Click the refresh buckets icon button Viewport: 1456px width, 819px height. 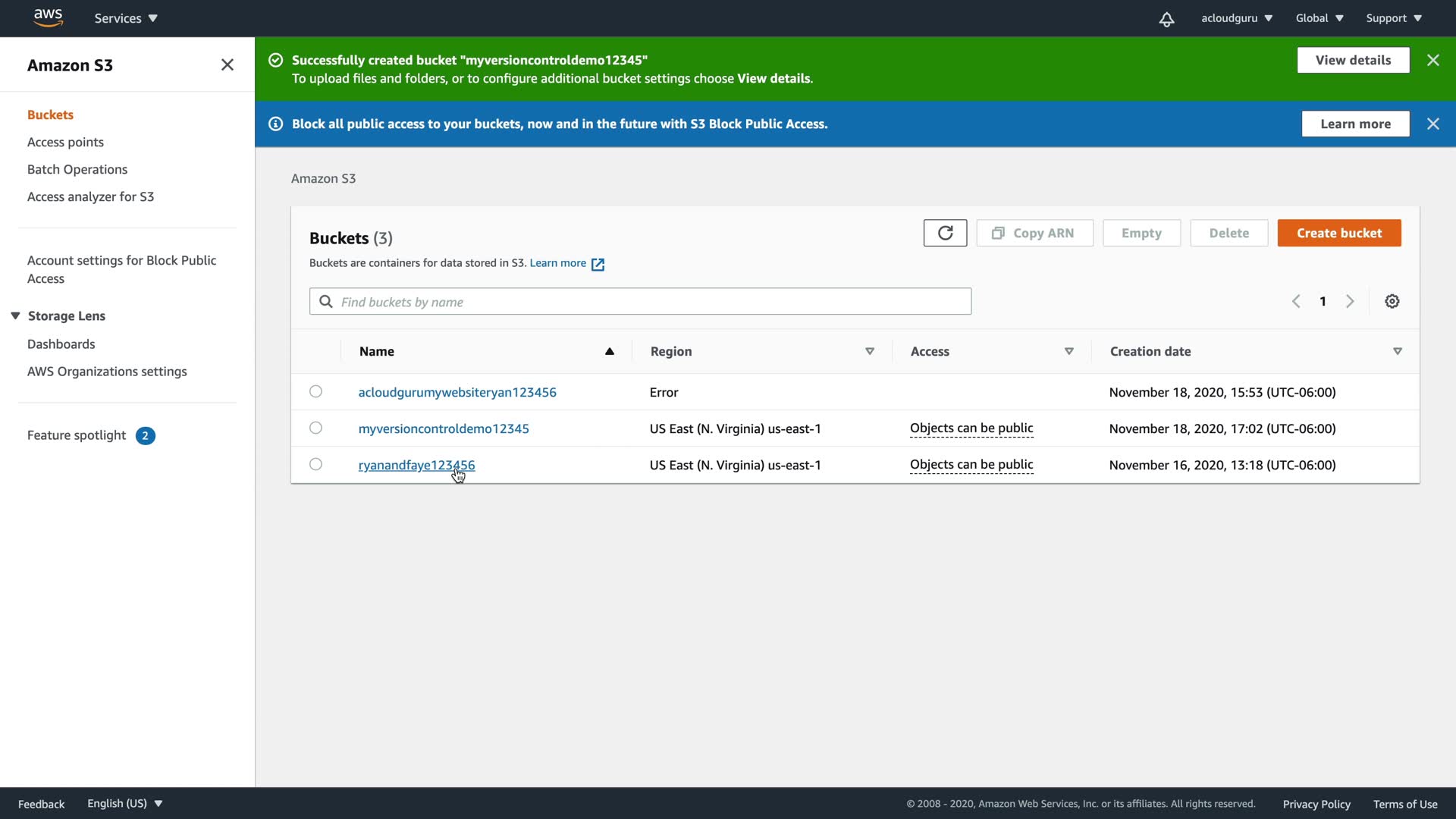945,233
